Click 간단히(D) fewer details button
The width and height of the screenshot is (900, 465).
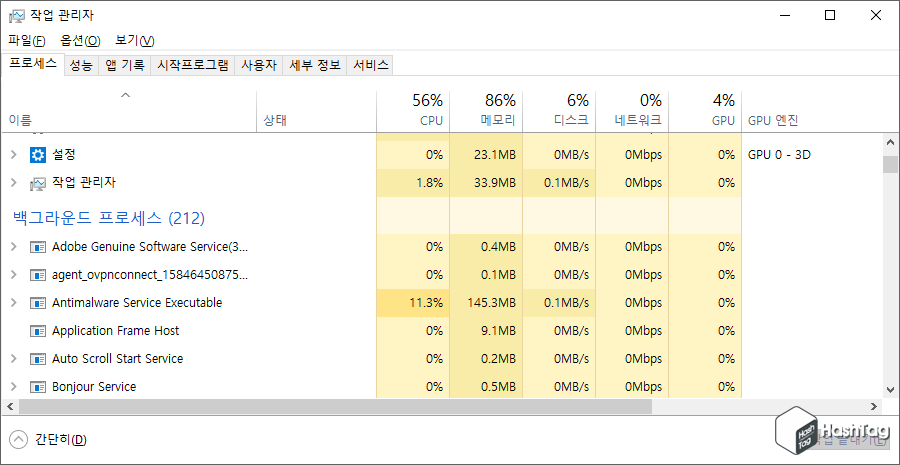[x=49, y=440]
